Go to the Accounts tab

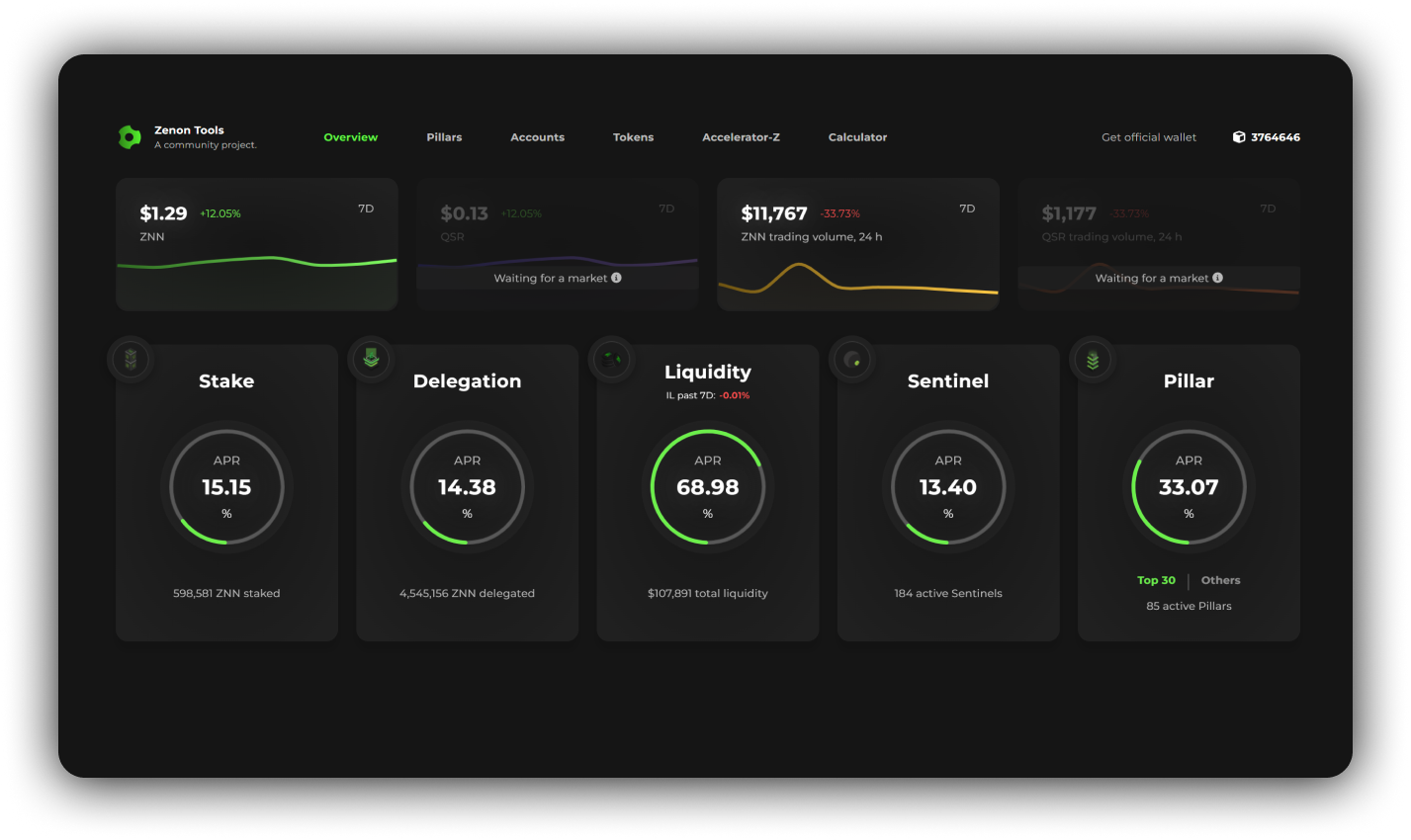(x=537, y=137)
